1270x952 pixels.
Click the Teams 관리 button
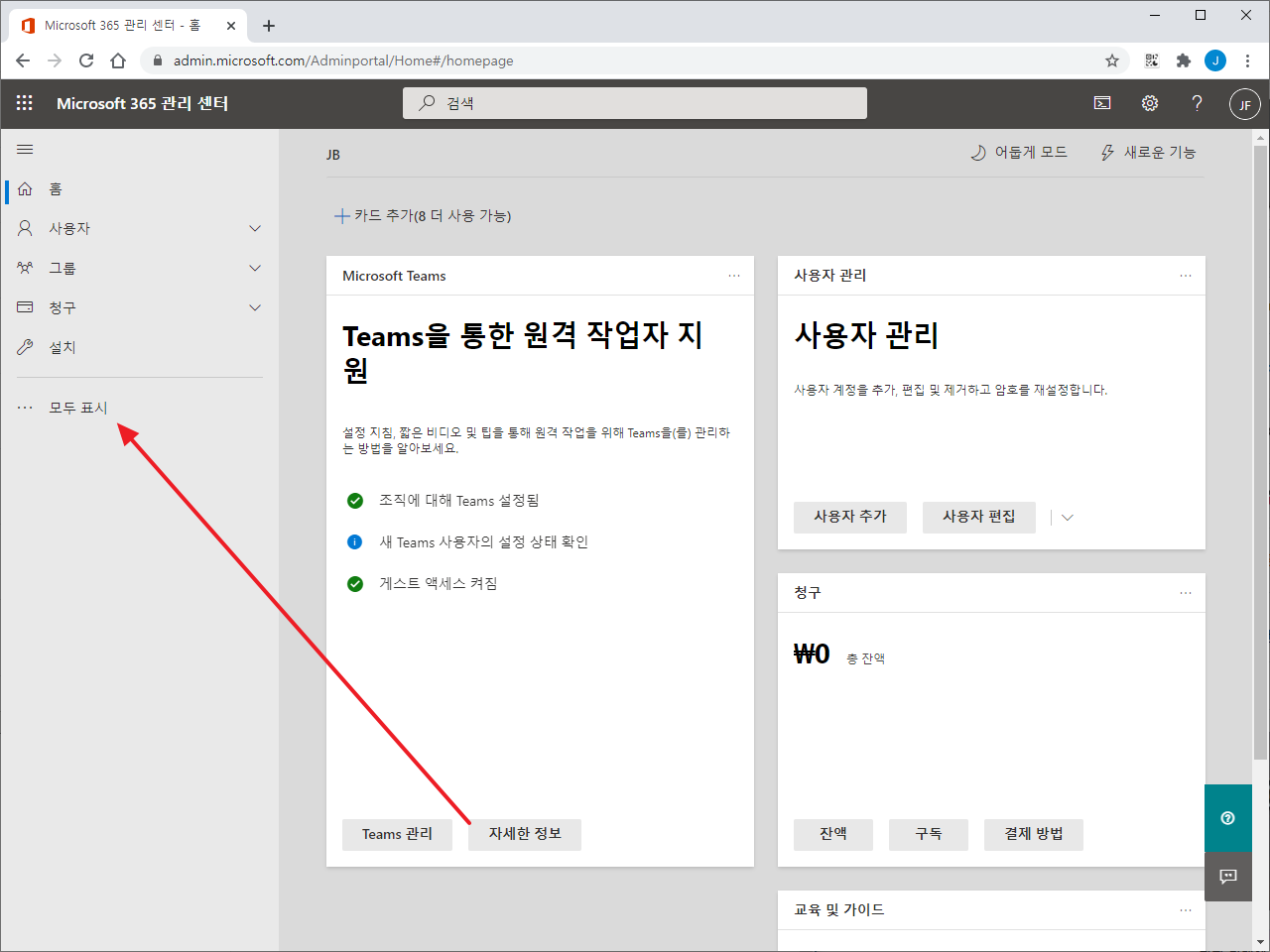click(x=397, y=835)
